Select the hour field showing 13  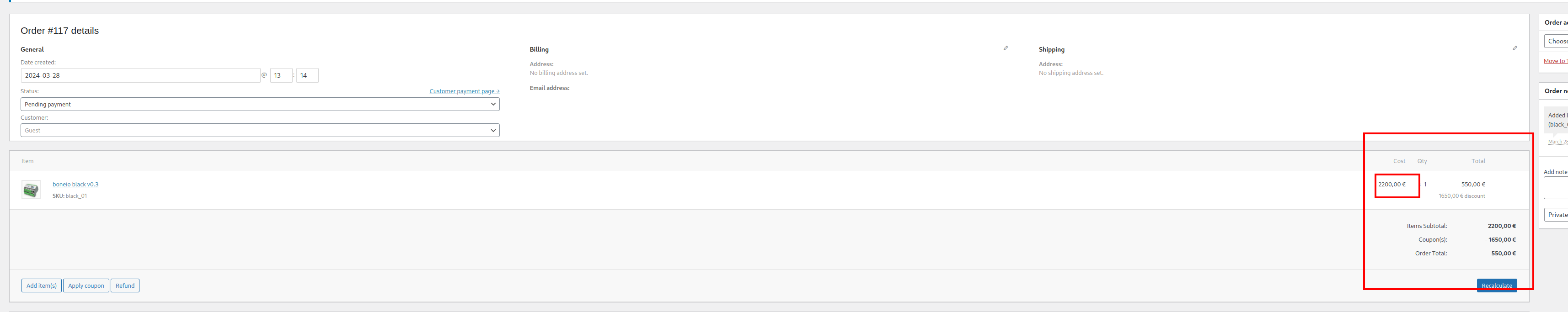[x=281, y=75]
